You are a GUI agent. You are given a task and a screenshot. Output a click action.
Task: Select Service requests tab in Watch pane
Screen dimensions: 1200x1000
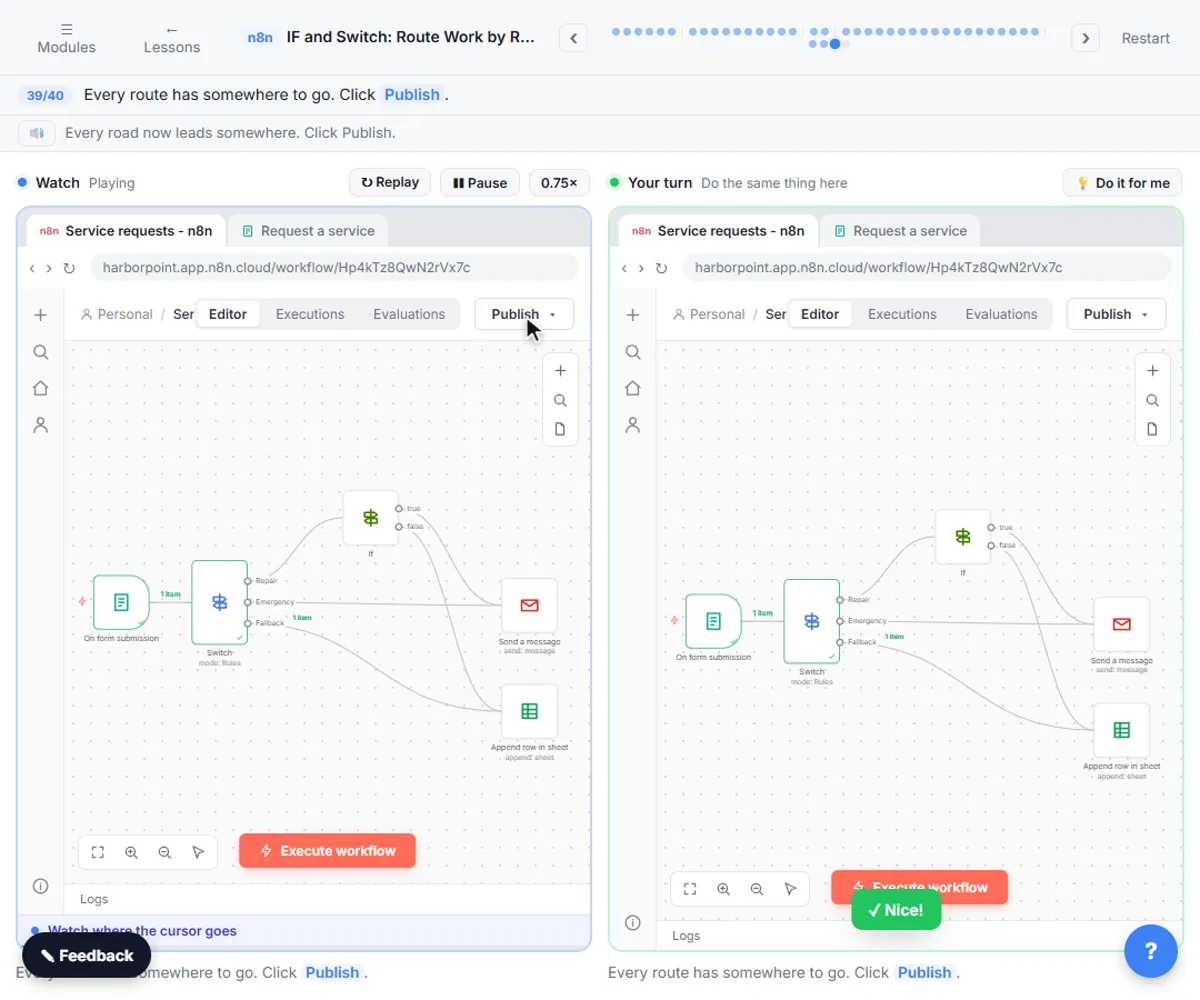coord(127,230)
